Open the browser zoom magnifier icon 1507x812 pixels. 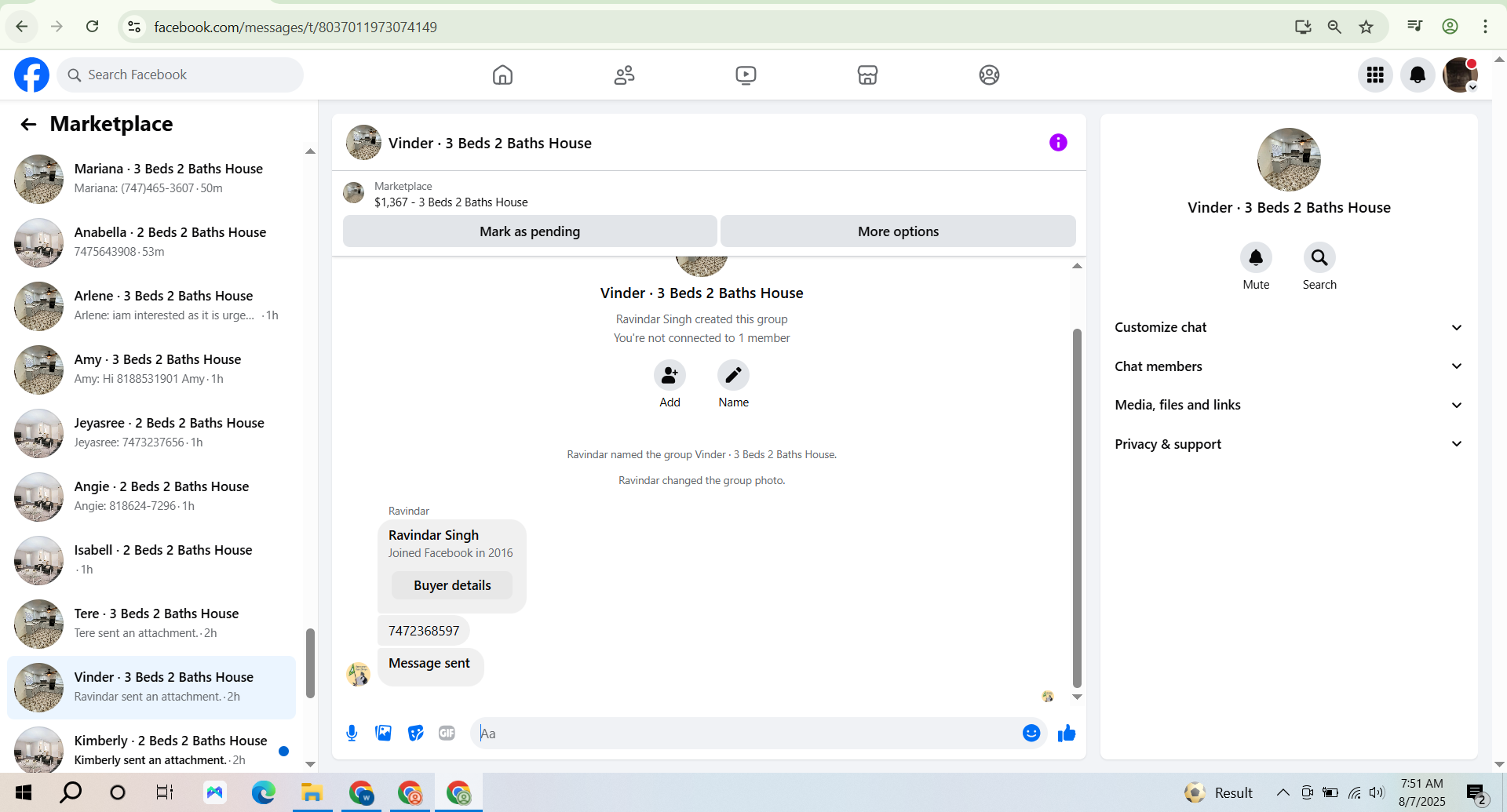pos(1334,27)
